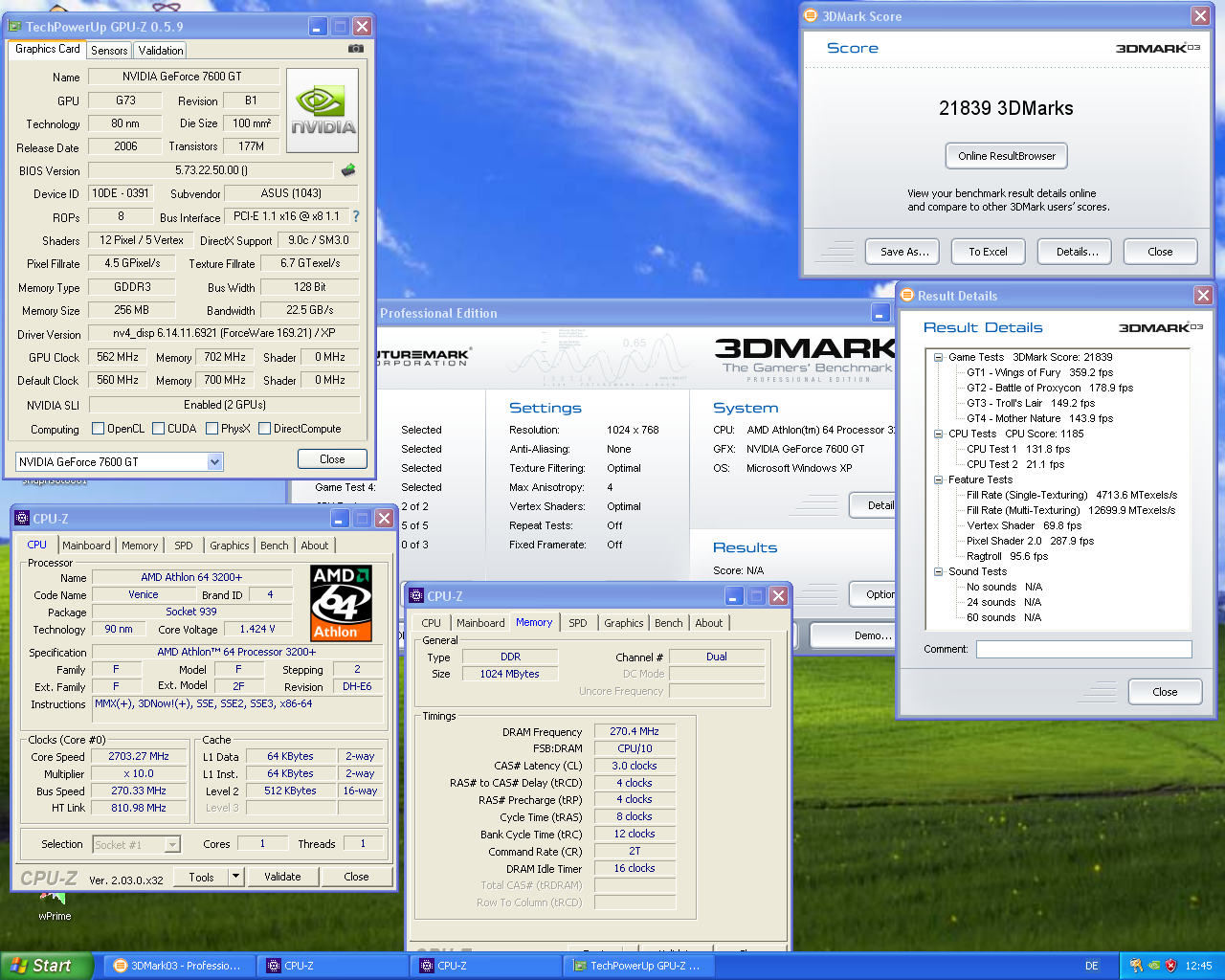
Task: Click the first CPU-Z taskbar button
Action: pos(332,966)
